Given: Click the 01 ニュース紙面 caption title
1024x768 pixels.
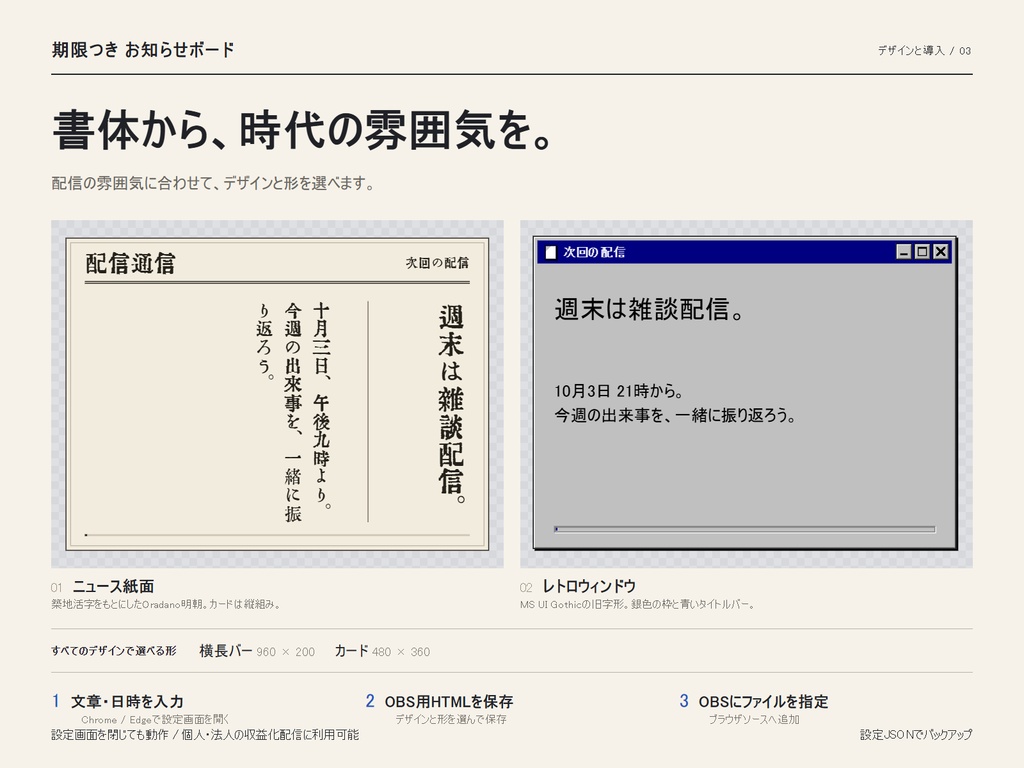Looking at the screenshot, I should click(x=103, y=586).
